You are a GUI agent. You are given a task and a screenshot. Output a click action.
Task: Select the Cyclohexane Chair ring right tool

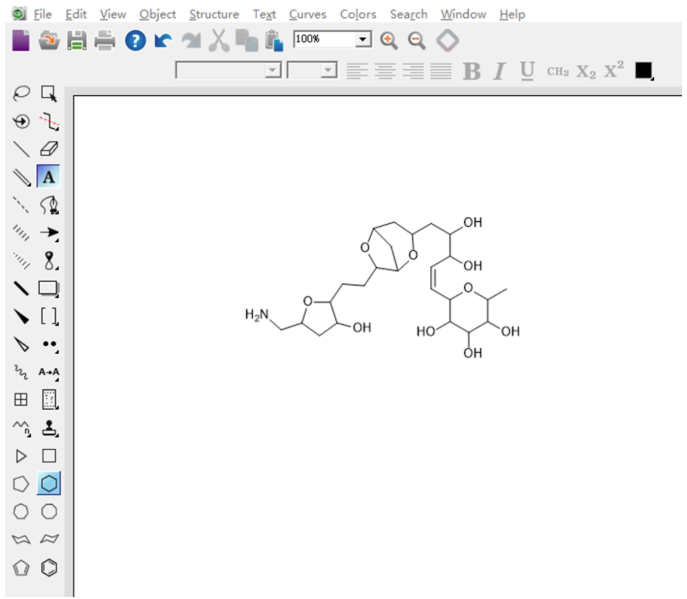coord(49,539)
